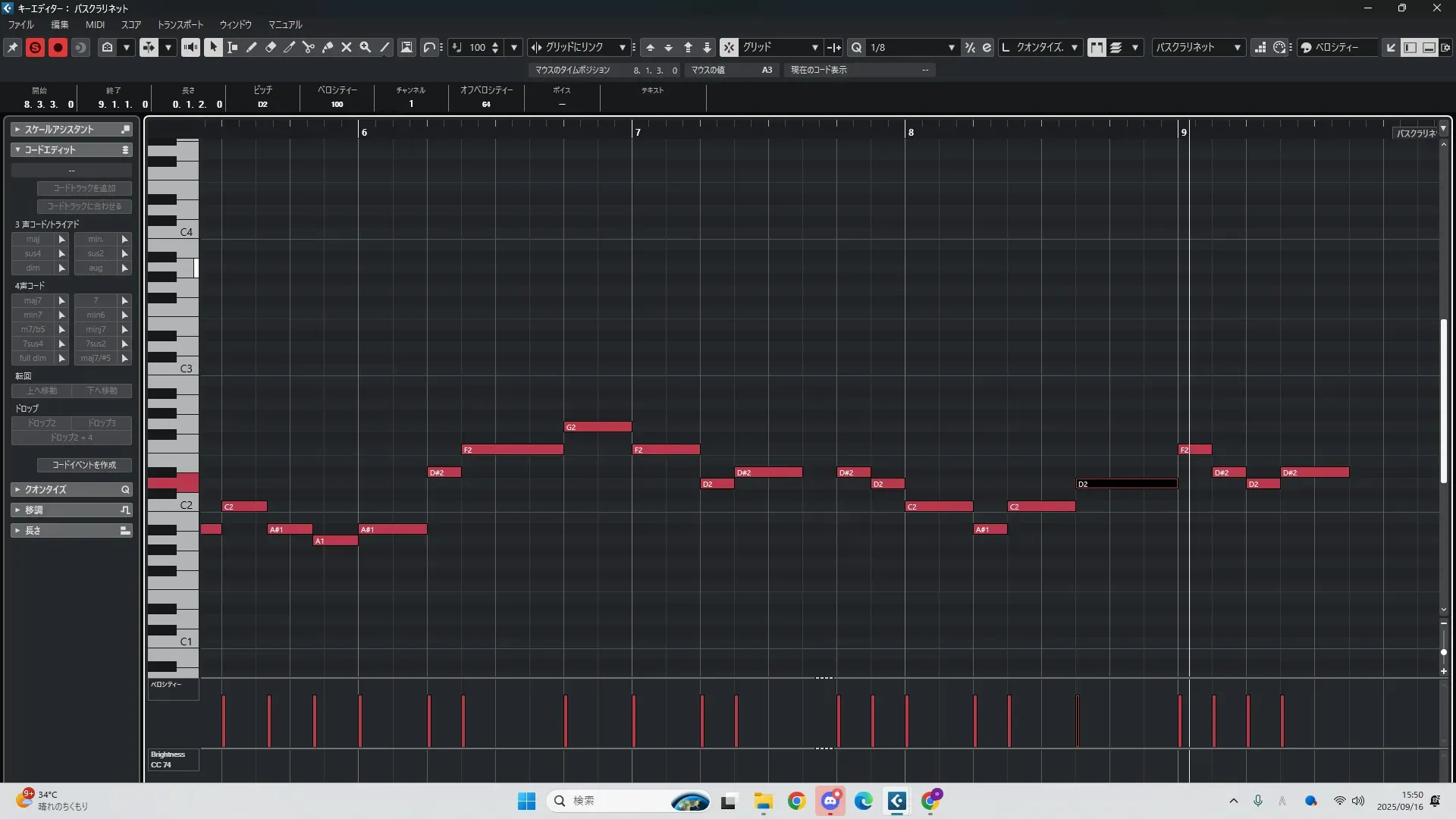Select the Erase tool
The height and width of the screenshot is (819, 1456).
point(271,47)
